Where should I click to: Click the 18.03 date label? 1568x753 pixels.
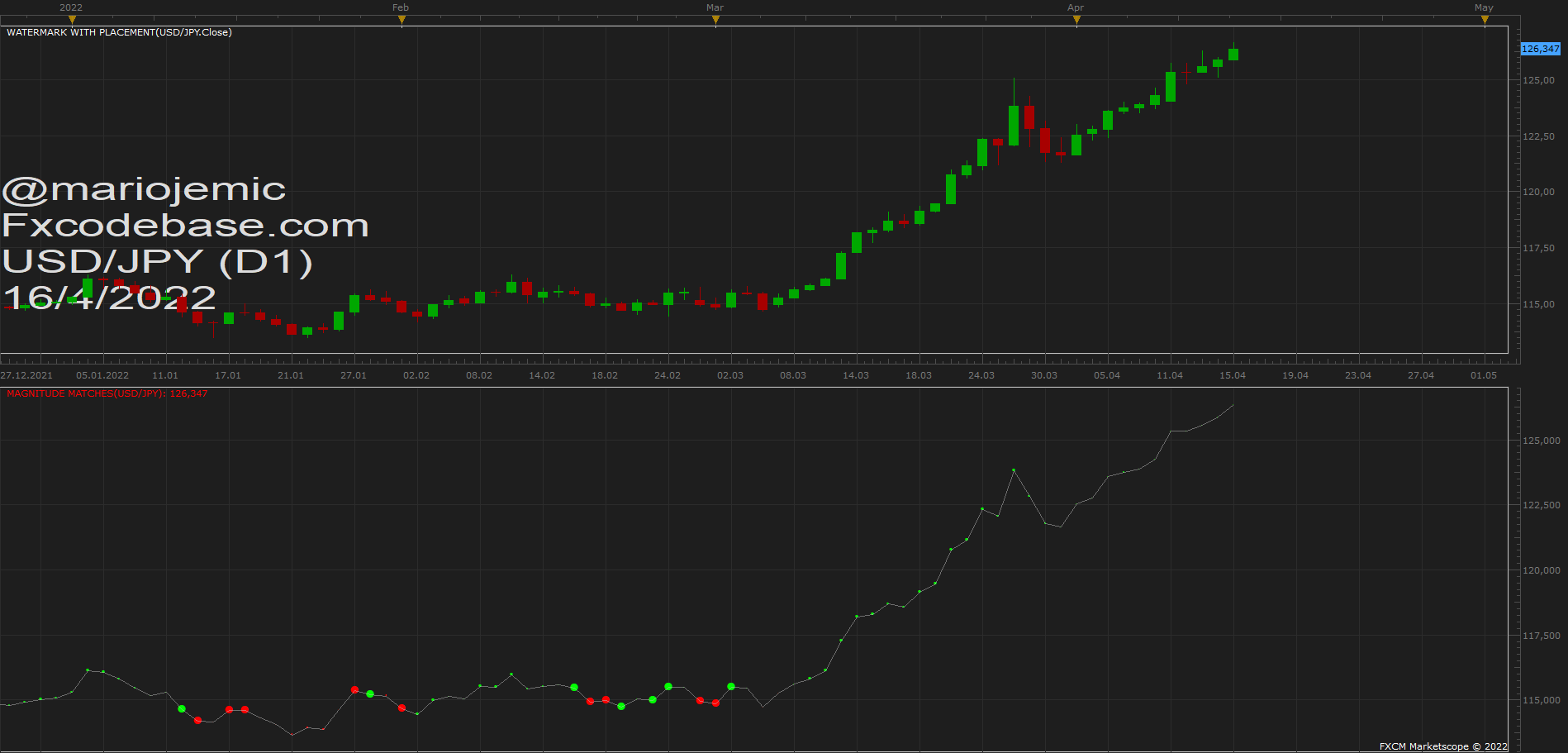tap(919, 375)
